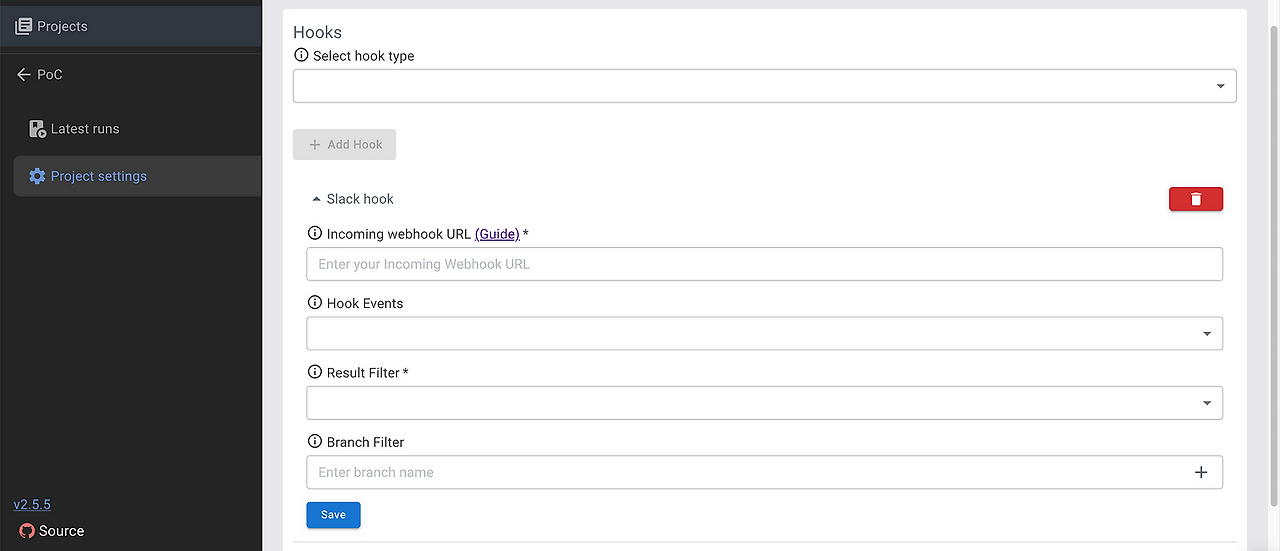
Task: Collapse the Slack hook section
Action: [317, 199]
